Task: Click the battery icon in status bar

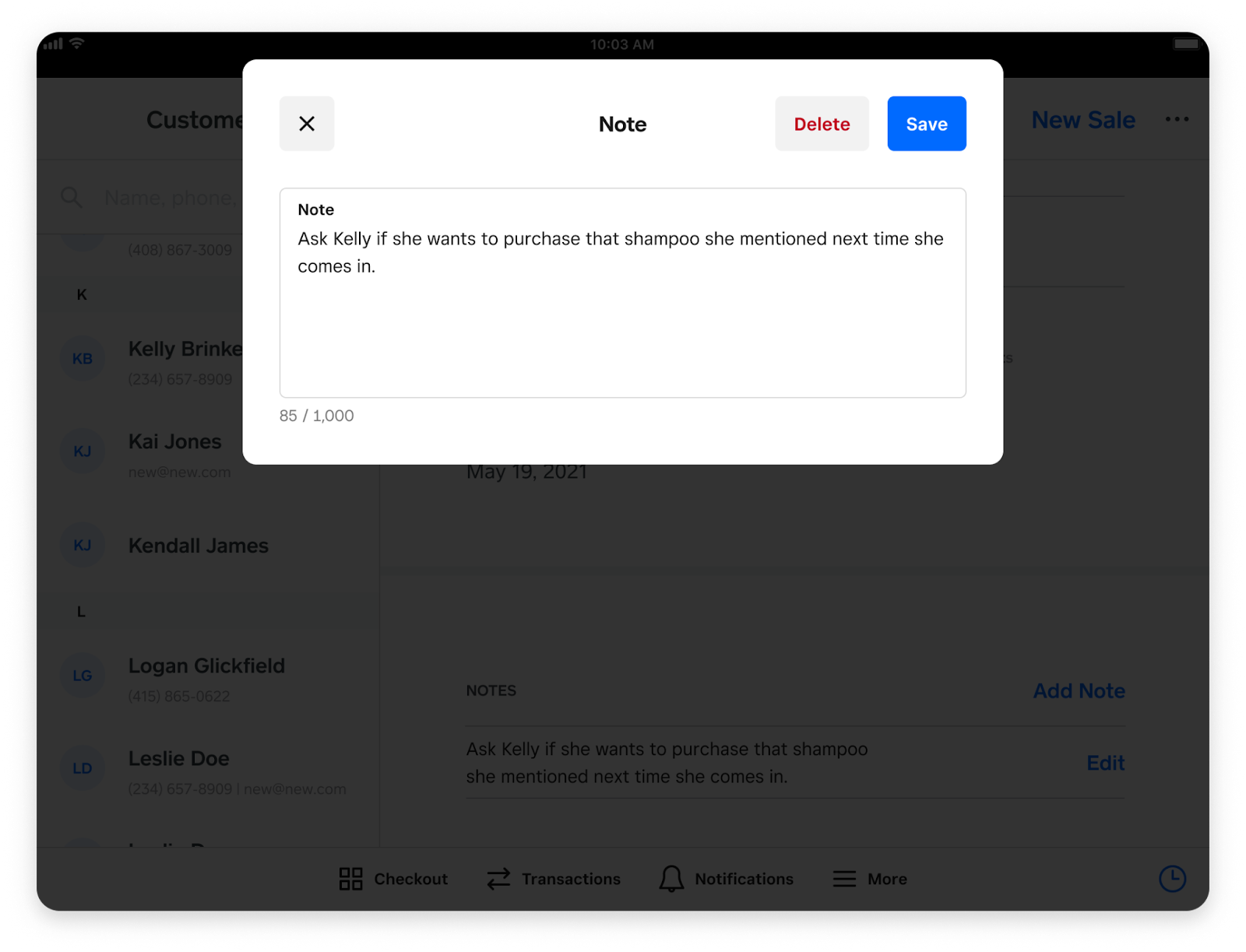Action: pyautogui.click(x=1186, y=44)
